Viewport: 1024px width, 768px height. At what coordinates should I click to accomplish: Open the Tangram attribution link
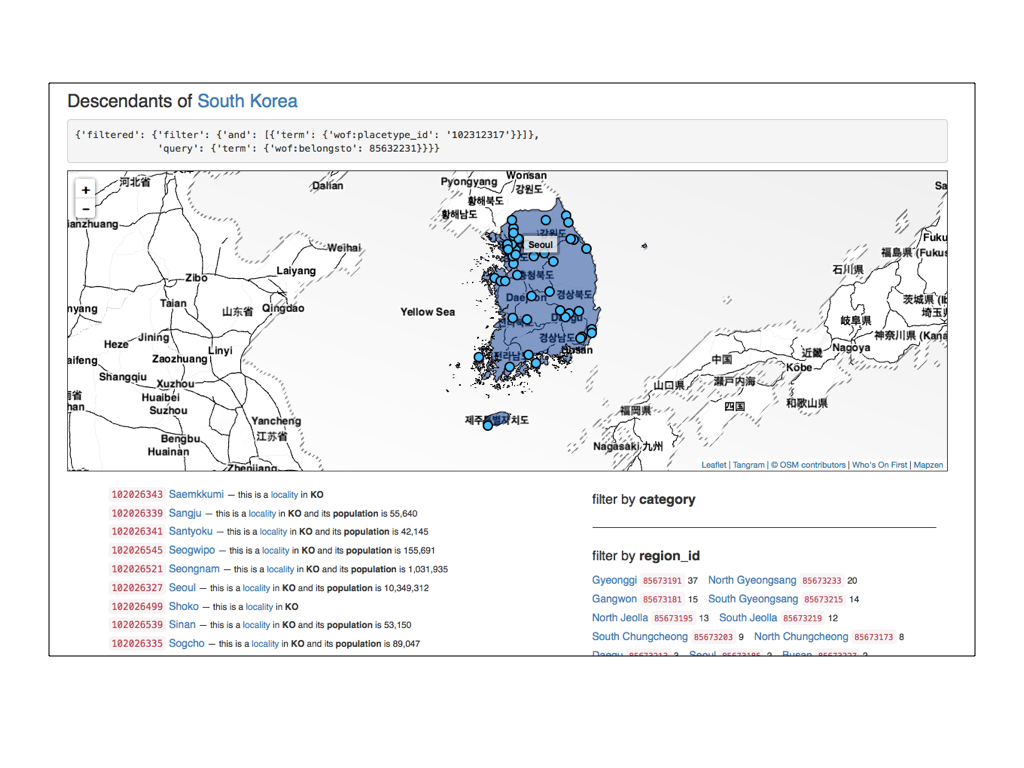point(748,465)
